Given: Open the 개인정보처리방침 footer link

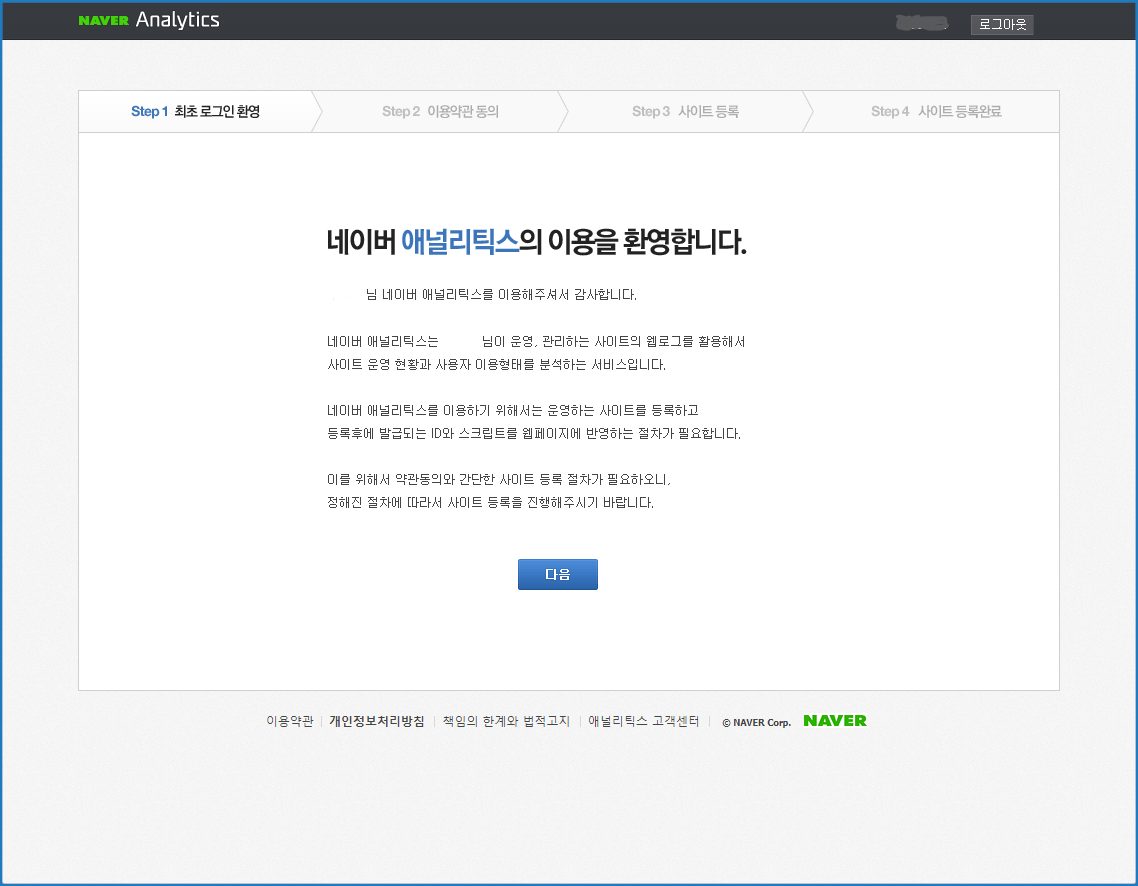Looking at the screenshot, I should 377,721.
